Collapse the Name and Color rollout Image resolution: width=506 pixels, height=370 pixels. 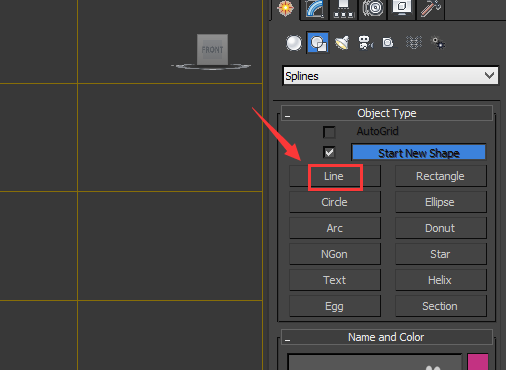coord(387,337)
